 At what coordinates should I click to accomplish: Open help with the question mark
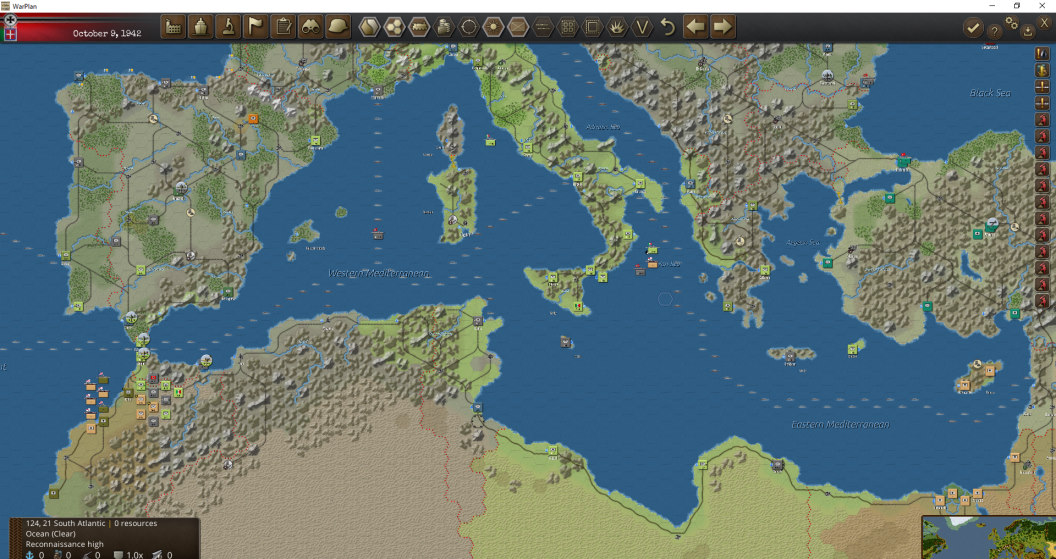994,31
